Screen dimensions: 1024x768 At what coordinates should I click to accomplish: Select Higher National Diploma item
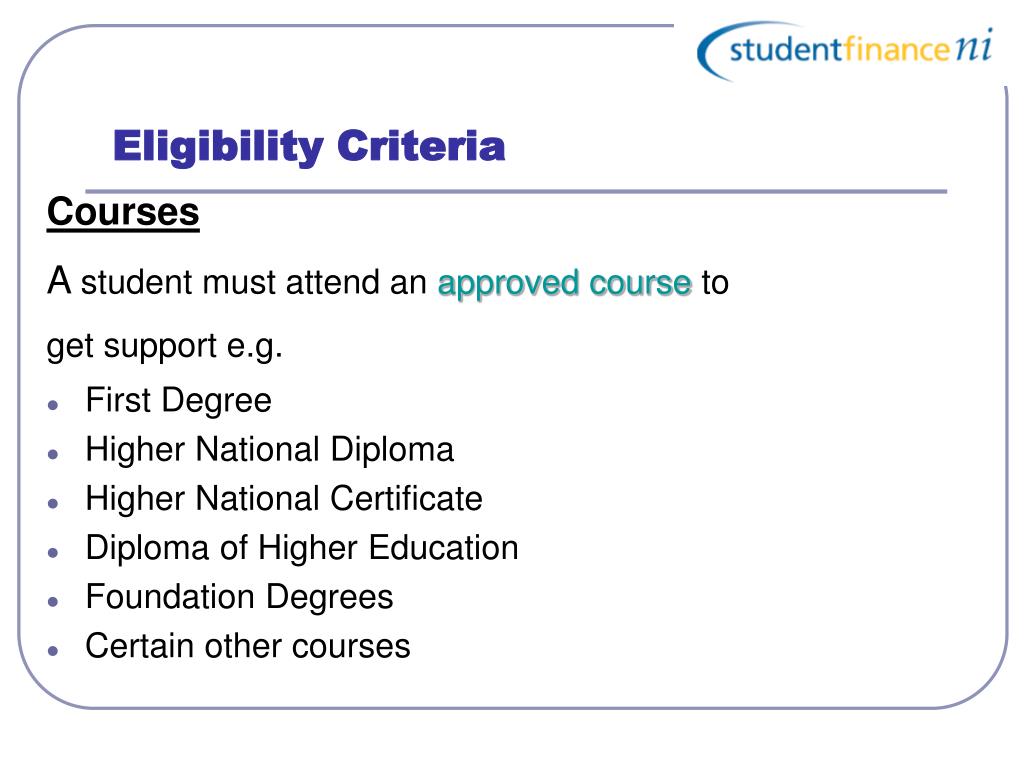270,449
